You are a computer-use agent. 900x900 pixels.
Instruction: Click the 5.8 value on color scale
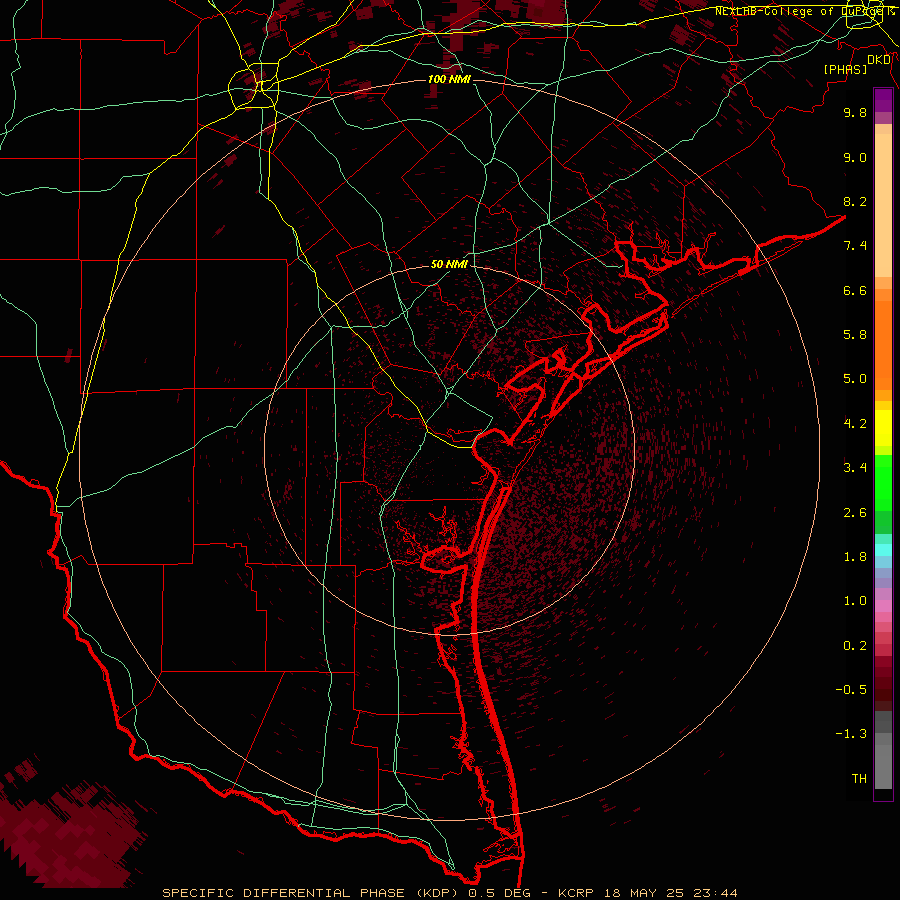click(855, 335)
